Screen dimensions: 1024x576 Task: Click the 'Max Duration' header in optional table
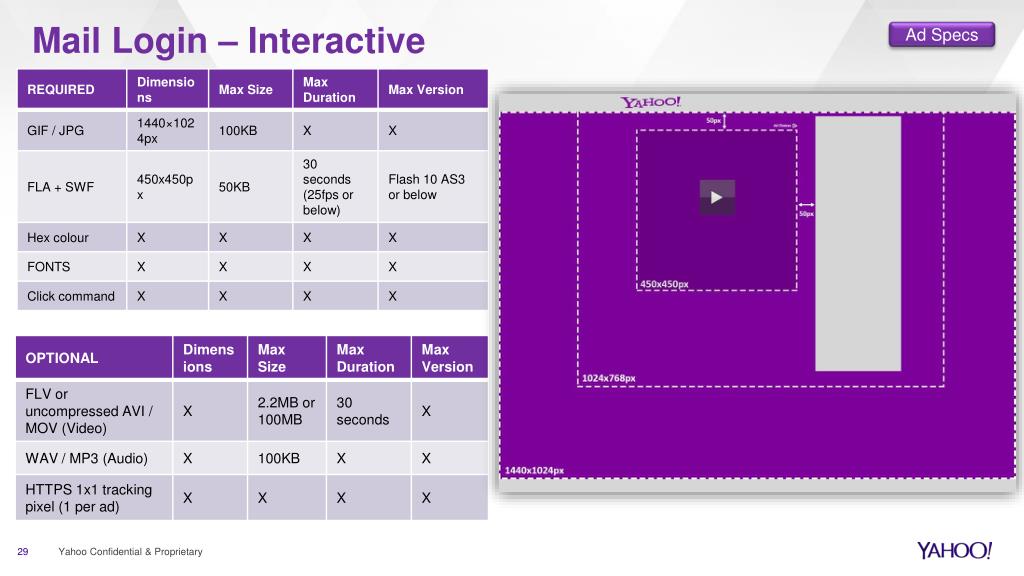[368, 357]
